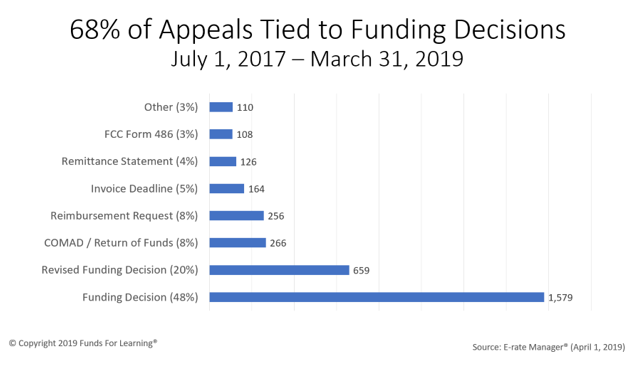
Task: Click the Revised Funding Decision (20%) label
Action: pos(120,270)
